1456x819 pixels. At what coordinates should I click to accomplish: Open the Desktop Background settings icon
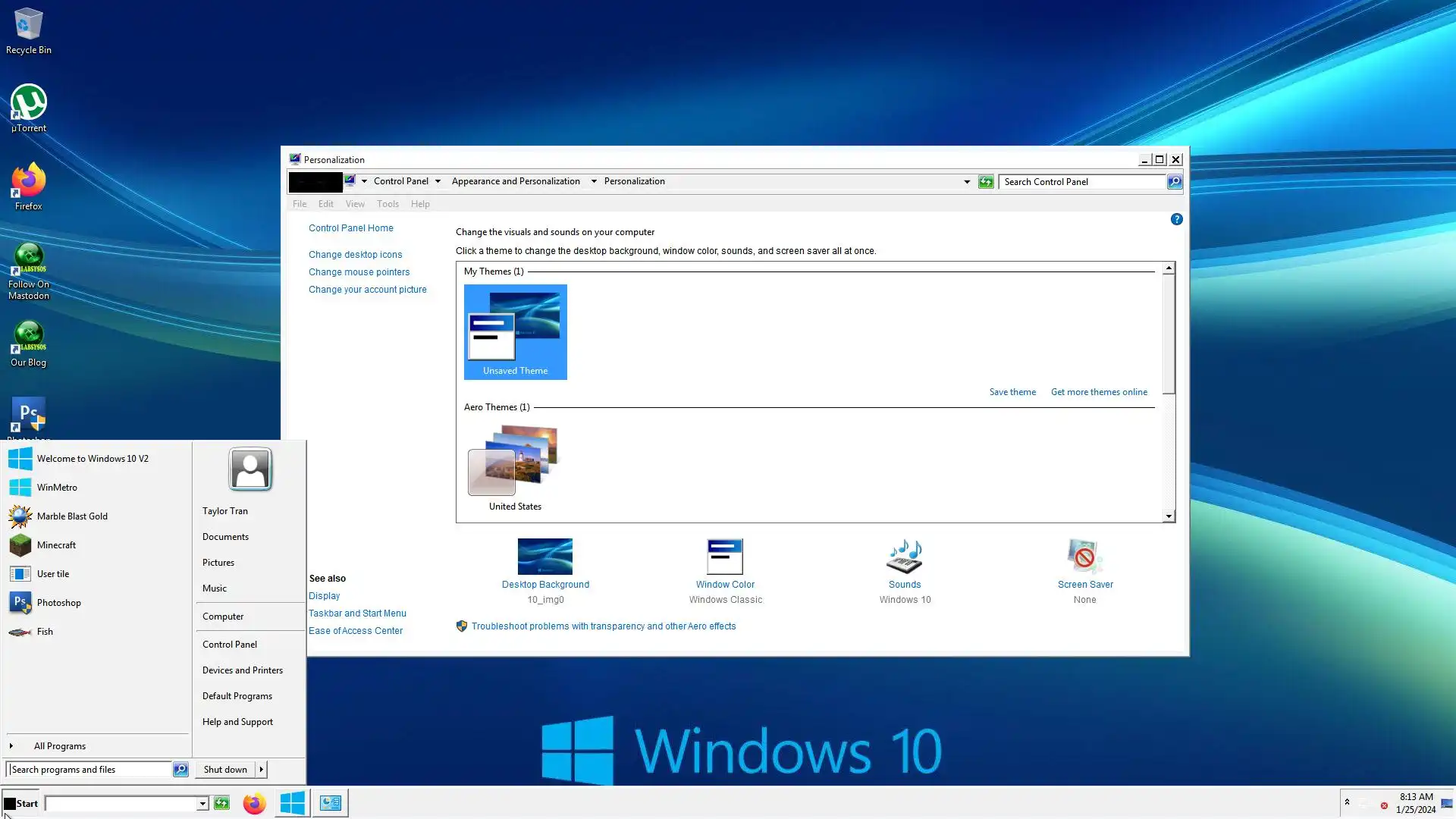[544, 557]
